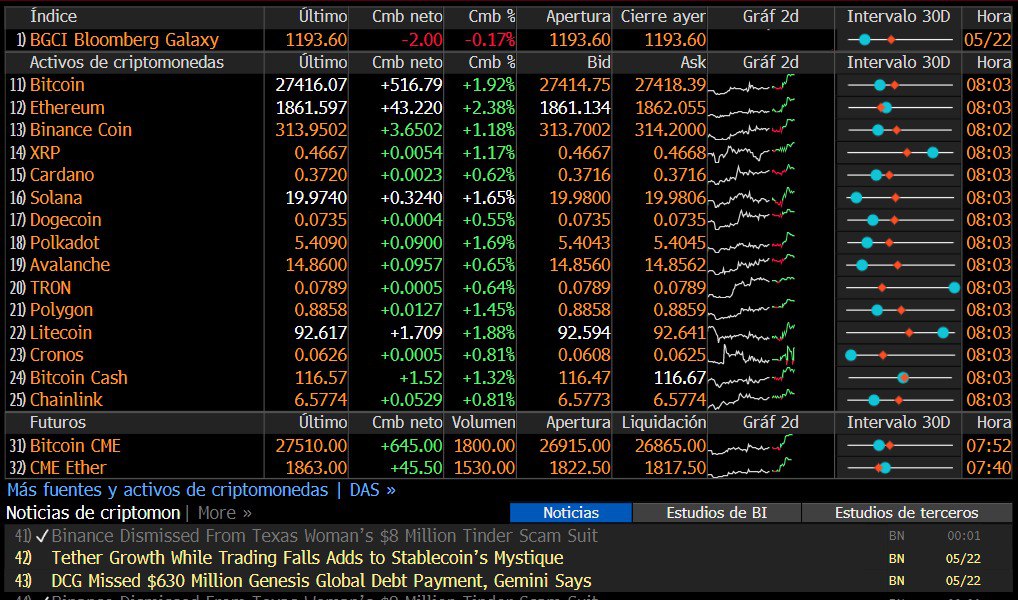Click the Avalanche asset name
The width and height of the screenshot is (1018, 600).
point(69,265)
